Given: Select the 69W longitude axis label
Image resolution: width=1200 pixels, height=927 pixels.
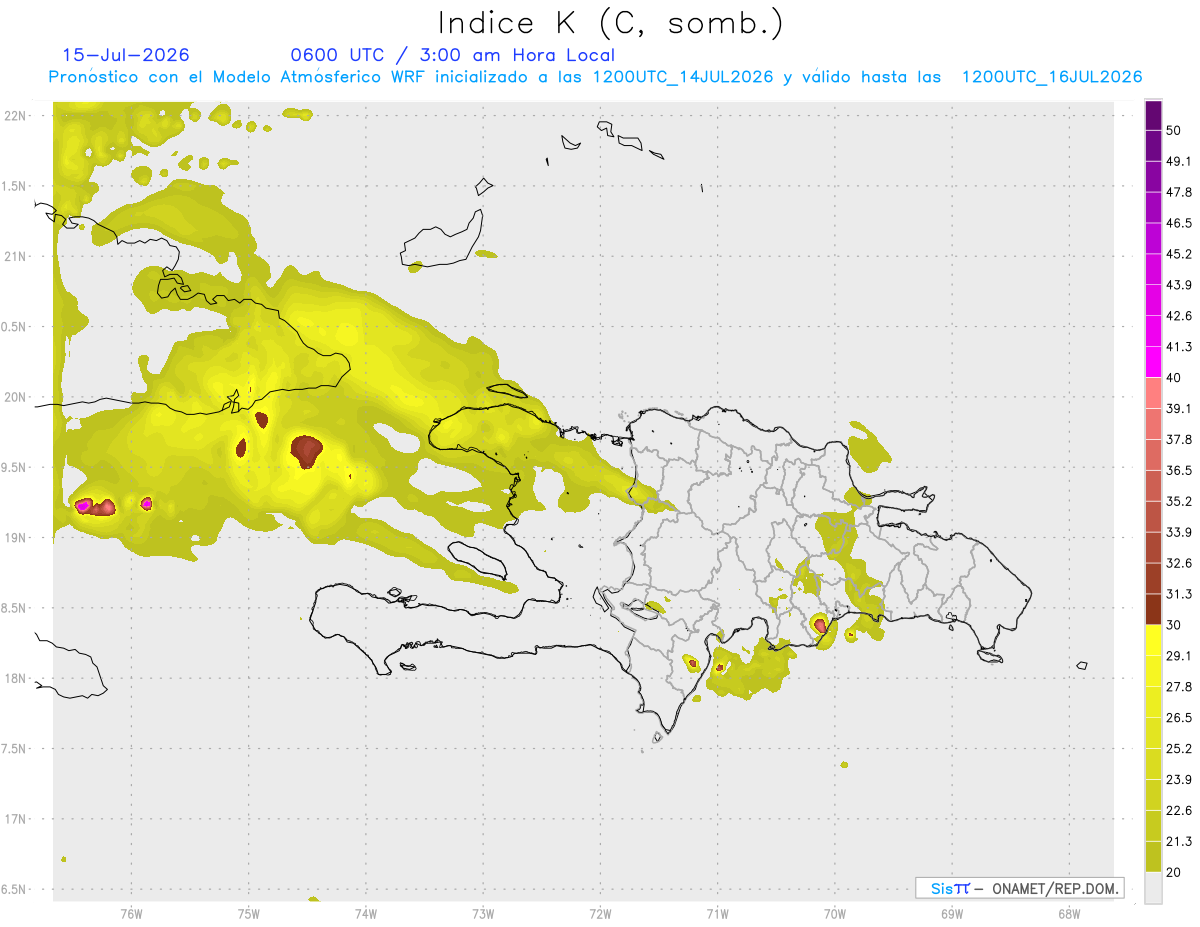Looking at the screenshot, I should (952, 914).
